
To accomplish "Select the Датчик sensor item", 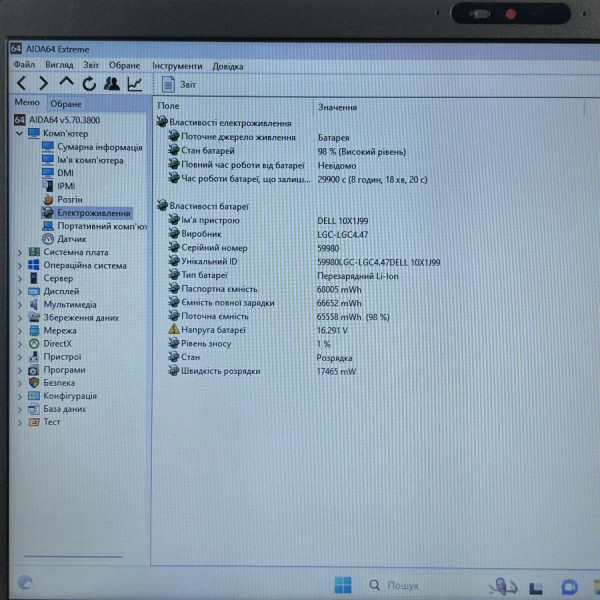I will pos(64,239).
